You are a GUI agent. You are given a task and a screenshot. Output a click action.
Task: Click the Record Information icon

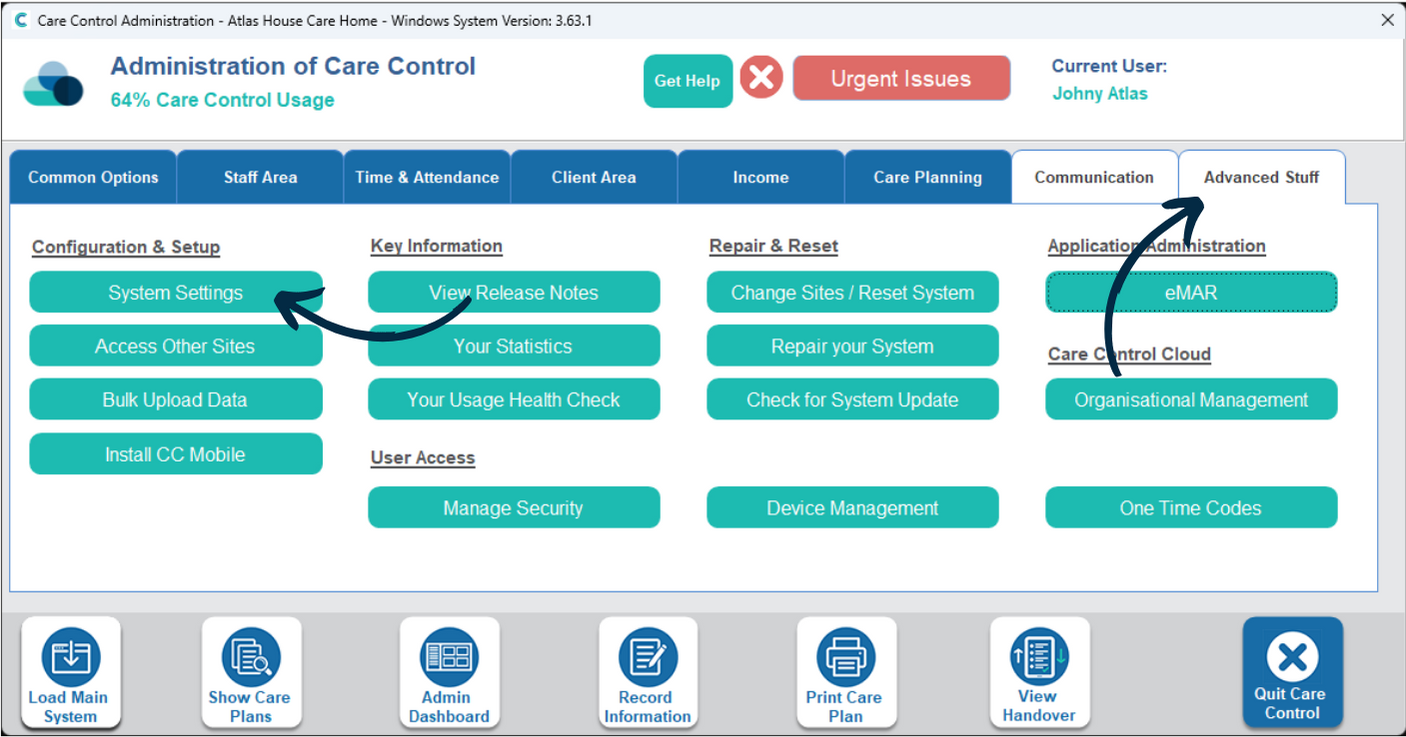pyautogui.click(x=648, y=672)
